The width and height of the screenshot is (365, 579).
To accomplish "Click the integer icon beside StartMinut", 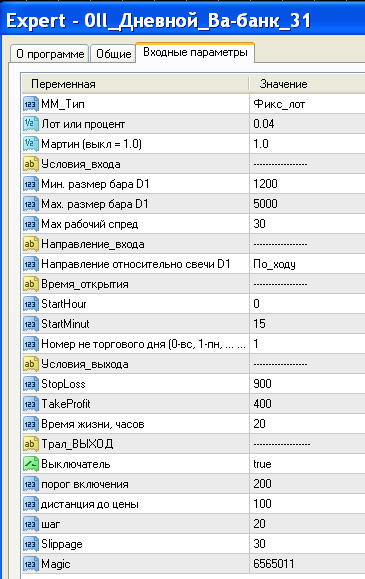I will [x=31, y=324].
